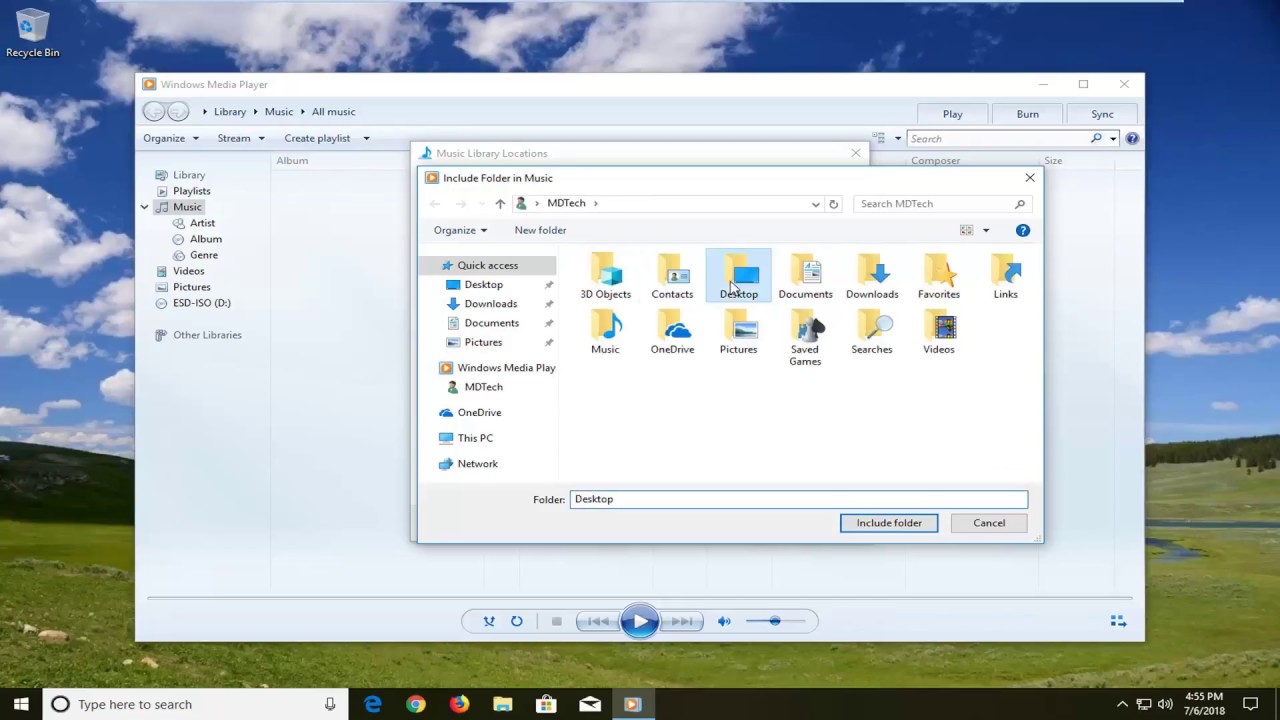
Task: Select Desktop under Quick access
Action: [483, 285]
